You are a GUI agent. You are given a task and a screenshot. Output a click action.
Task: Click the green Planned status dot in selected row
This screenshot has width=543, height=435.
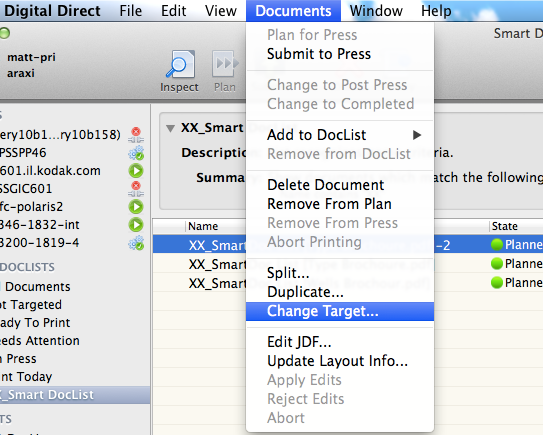tap(497, 245)
